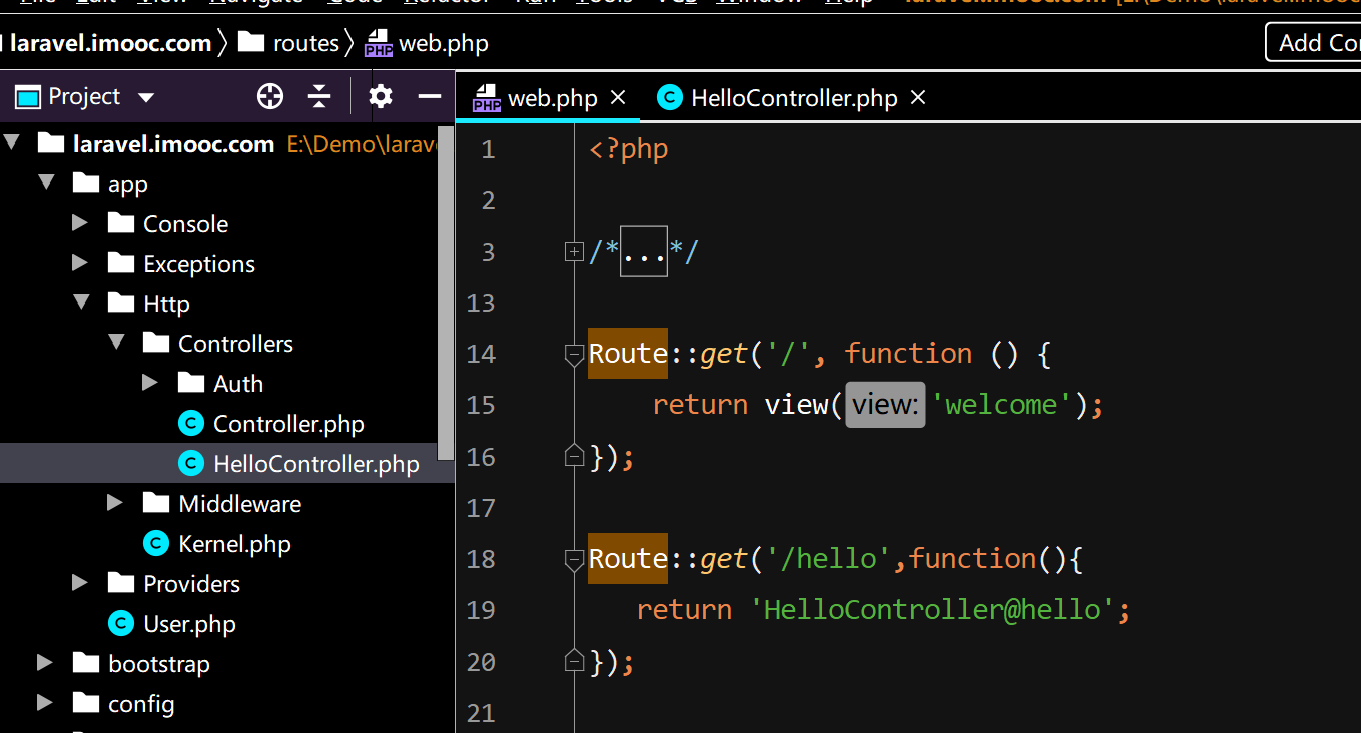Click line number 15 in the gutter

tap(481, 405)
